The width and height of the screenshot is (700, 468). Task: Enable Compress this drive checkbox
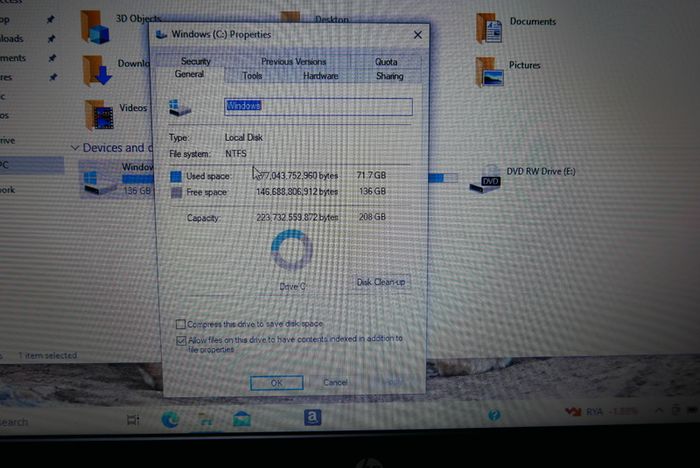[x=180, y=324]
